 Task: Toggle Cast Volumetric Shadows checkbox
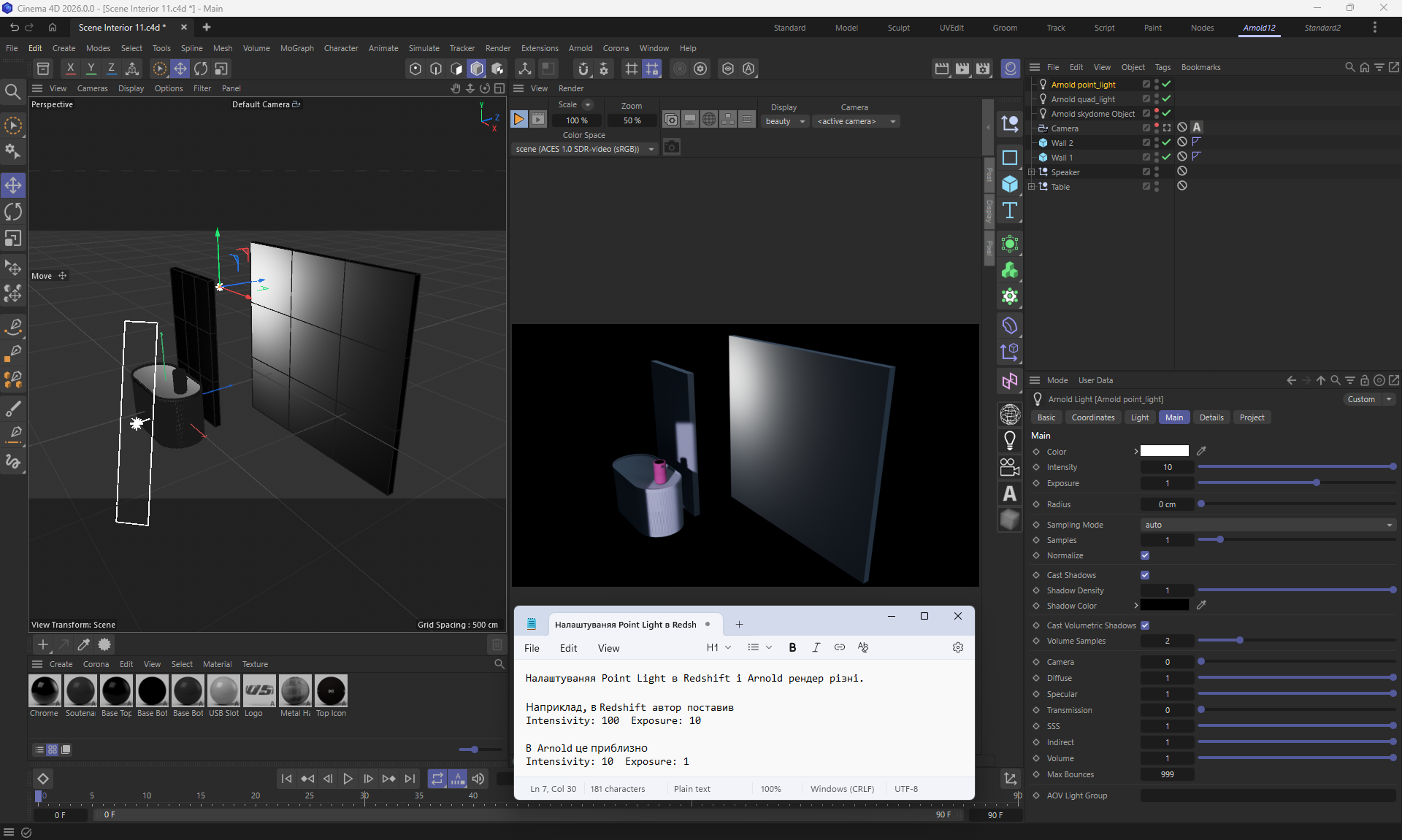click(1145, 625)
